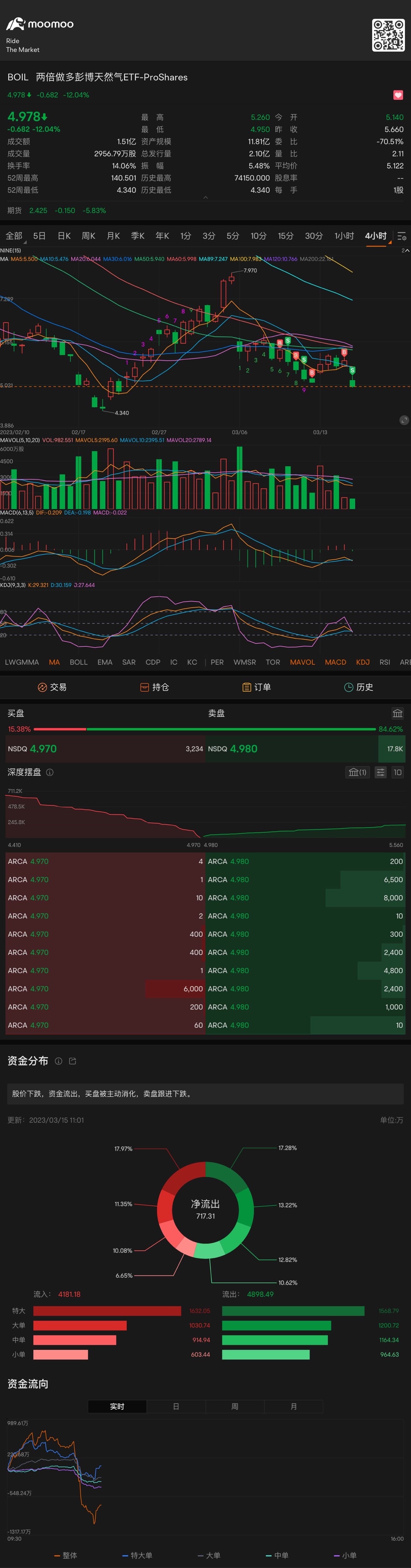The height and width of the screenshot is (1568, 411).
Task: Toggle the KDJ indicator
Action: 363,662
